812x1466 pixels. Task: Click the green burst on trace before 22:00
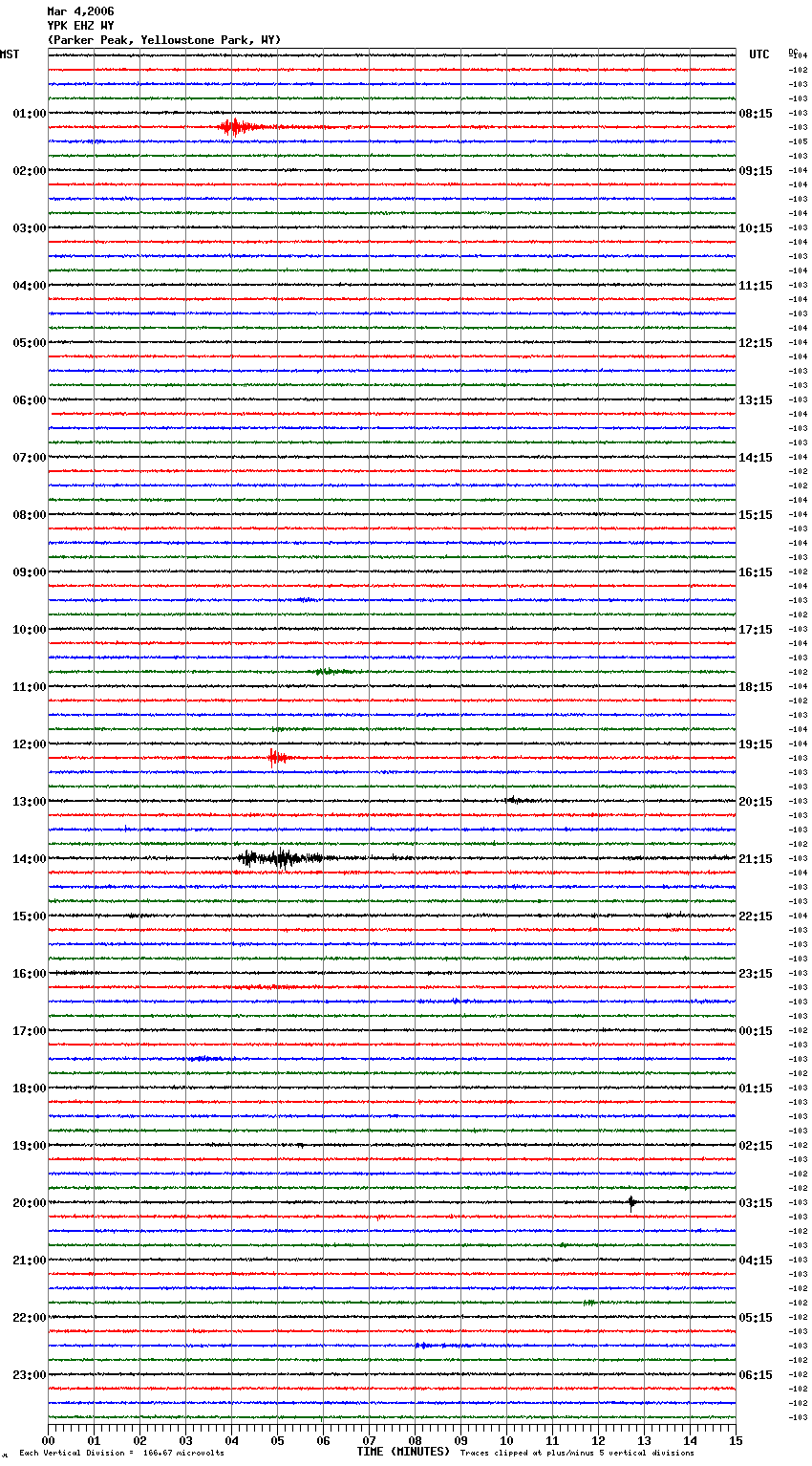tap(589, 1303)
